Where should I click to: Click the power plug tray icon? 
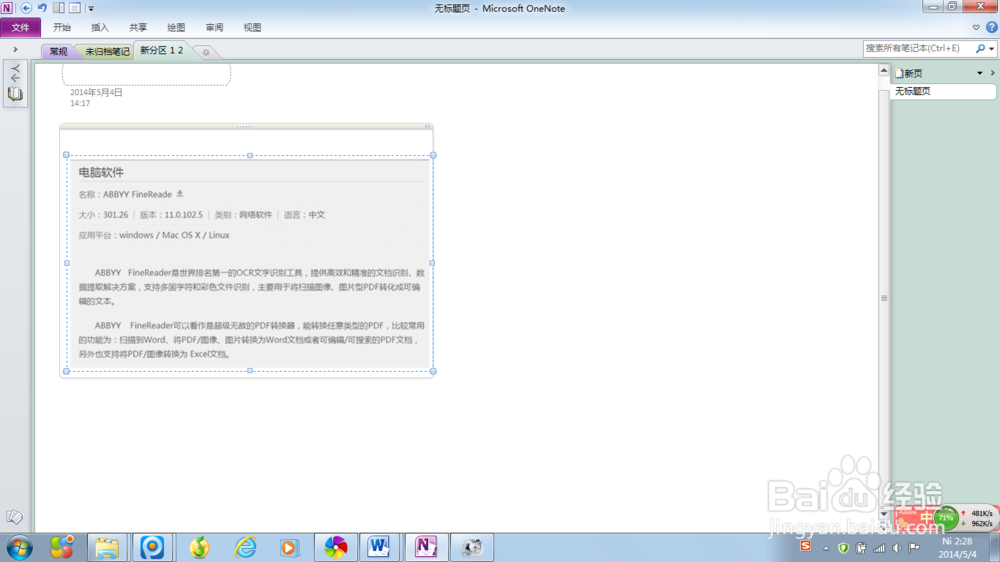pos(861,548)
